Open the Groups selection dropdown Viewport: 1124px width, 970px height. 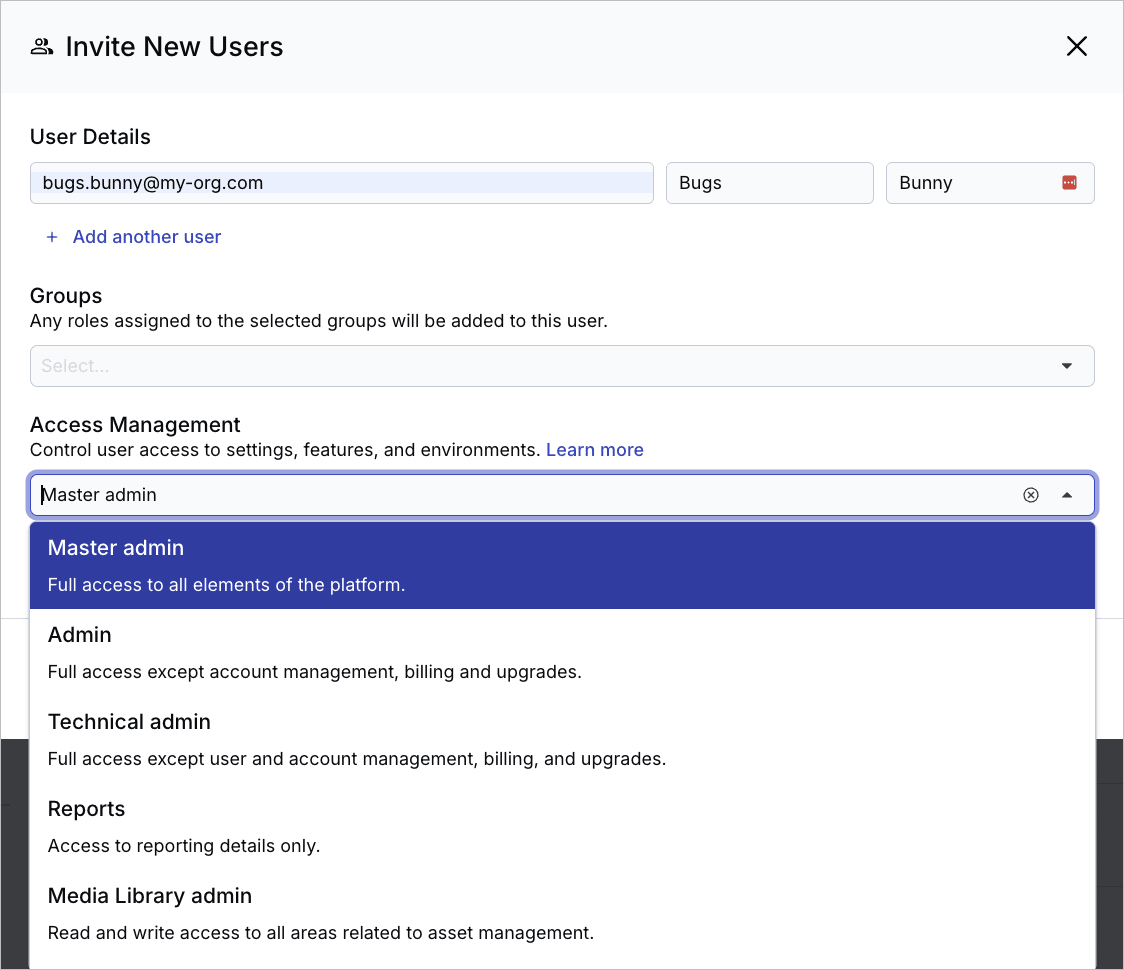pyautogui.click(x=1067, y=366)
